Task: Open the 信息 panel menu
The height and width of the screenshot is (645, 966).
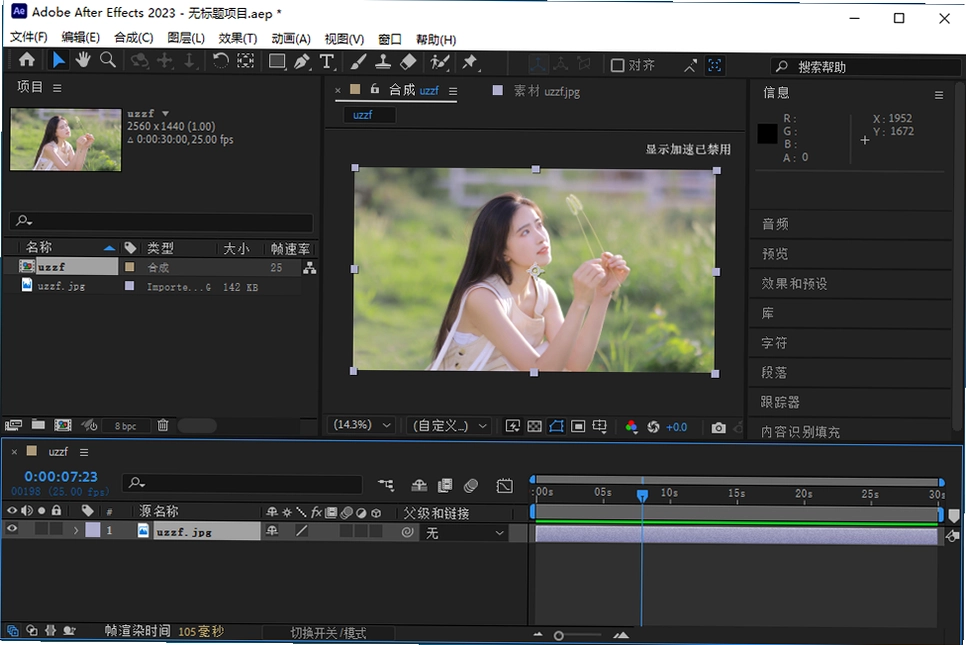Action: [939, 95]
